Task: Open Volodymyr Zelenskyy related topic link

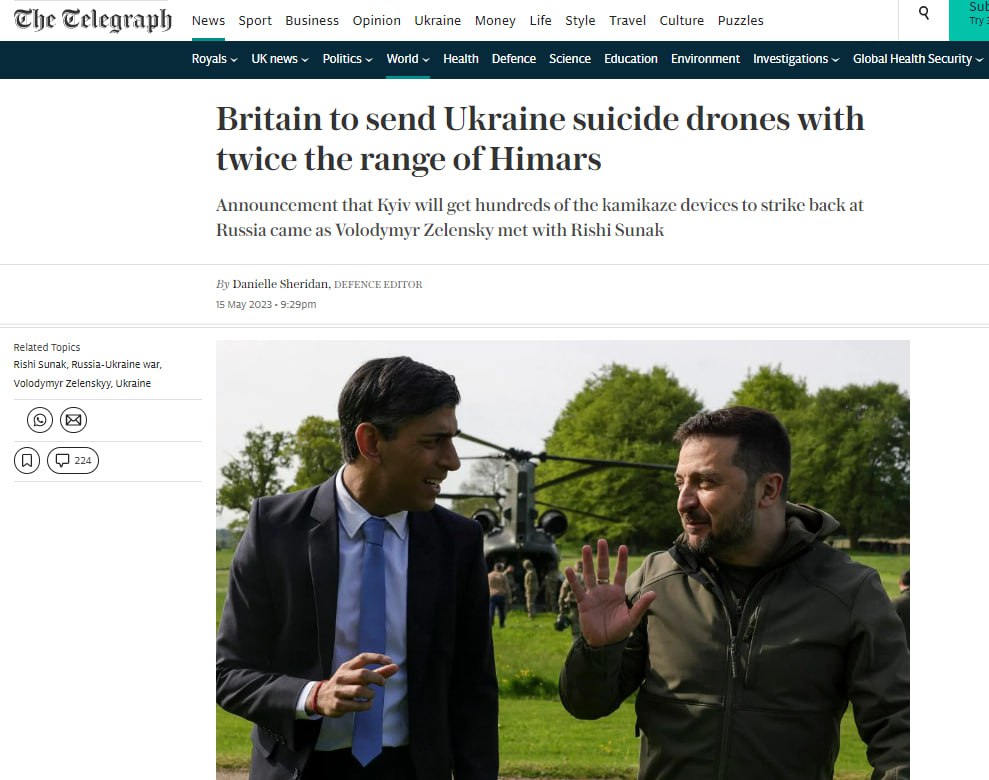Action: tap(62, 383)
